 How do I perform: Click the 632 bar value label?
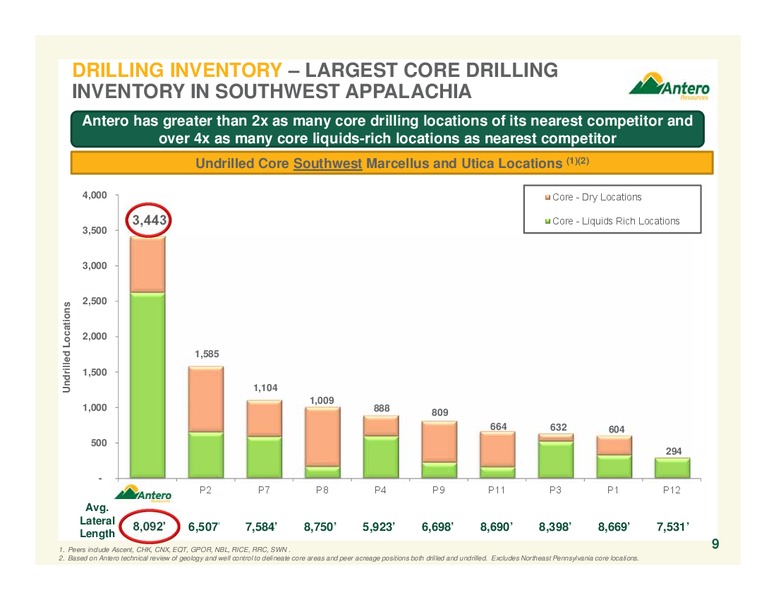558,427
